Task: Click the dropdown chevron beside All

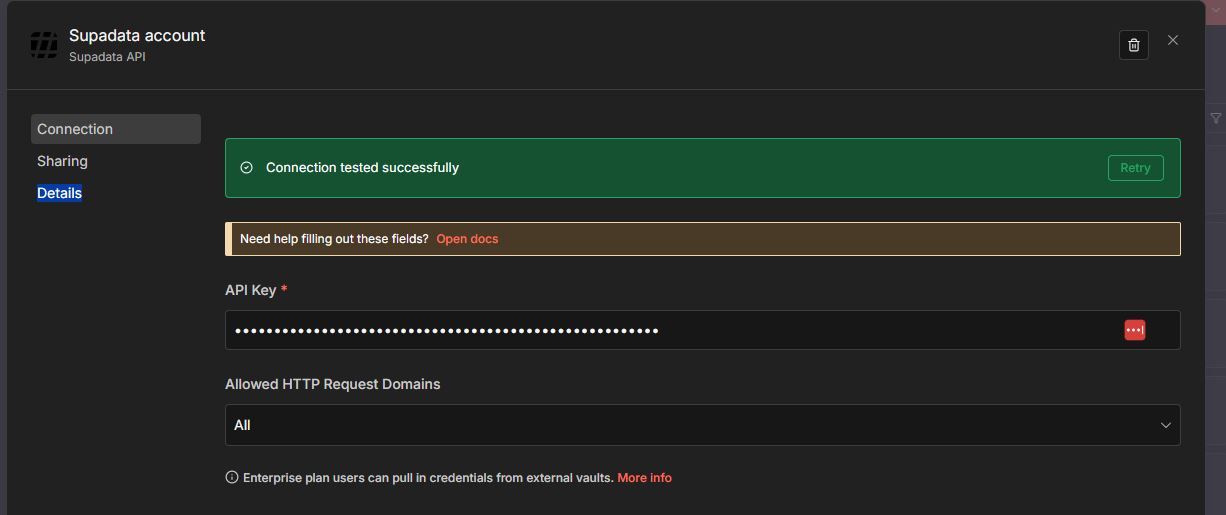Action: [x=1165, y=425]
